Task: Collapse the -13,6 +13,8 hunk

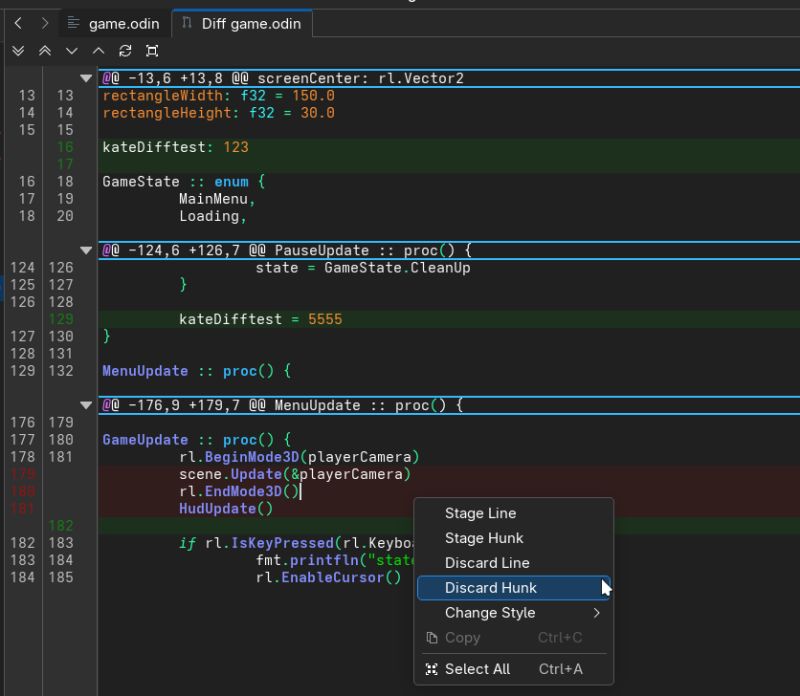Action: click(x=86, y=78)
